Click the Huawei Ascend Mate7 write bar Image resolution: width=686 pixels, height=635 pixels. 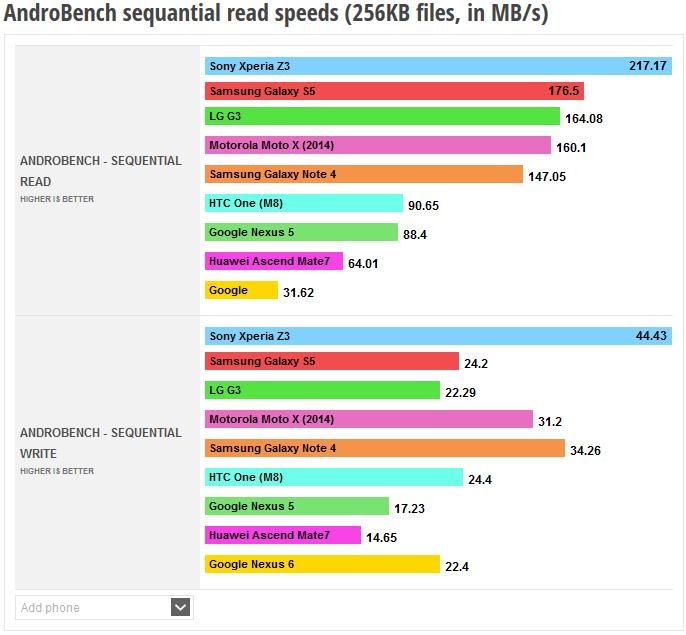click(283, 535)
